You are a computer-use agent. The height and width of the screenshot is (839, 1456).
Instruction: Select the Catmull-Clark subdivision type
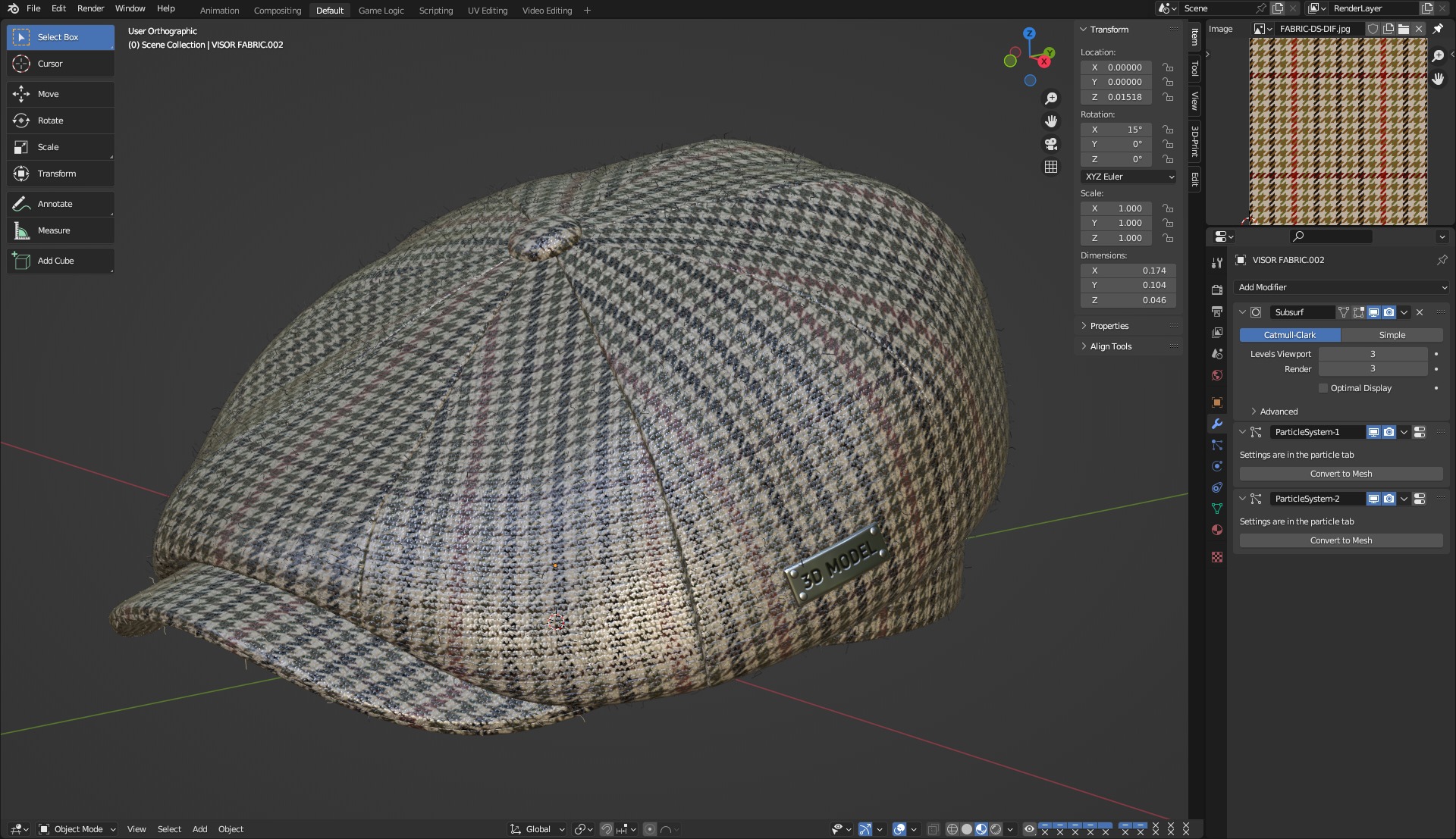[1289, 335]
